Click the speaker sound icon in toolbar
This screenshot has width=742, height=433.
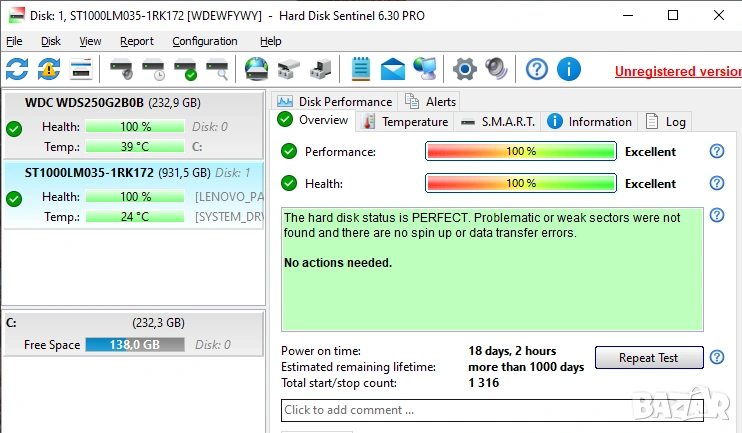pyautogui.click(x=496, y=69)
